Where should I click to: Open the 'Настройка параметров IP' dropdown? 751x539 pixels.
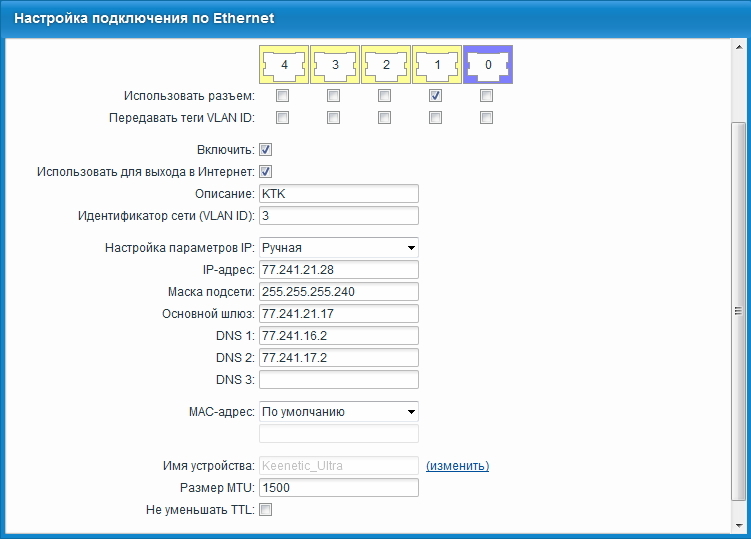[338, 247]
